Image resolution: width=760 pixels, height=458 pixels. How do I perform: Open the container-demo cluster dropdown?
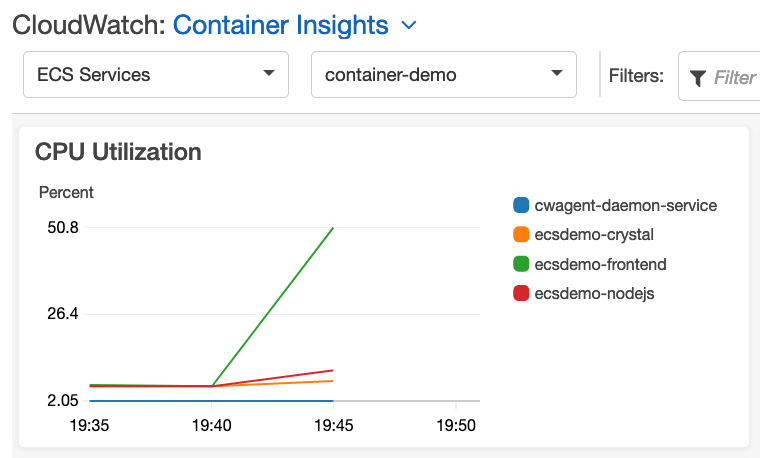[444, 75]
